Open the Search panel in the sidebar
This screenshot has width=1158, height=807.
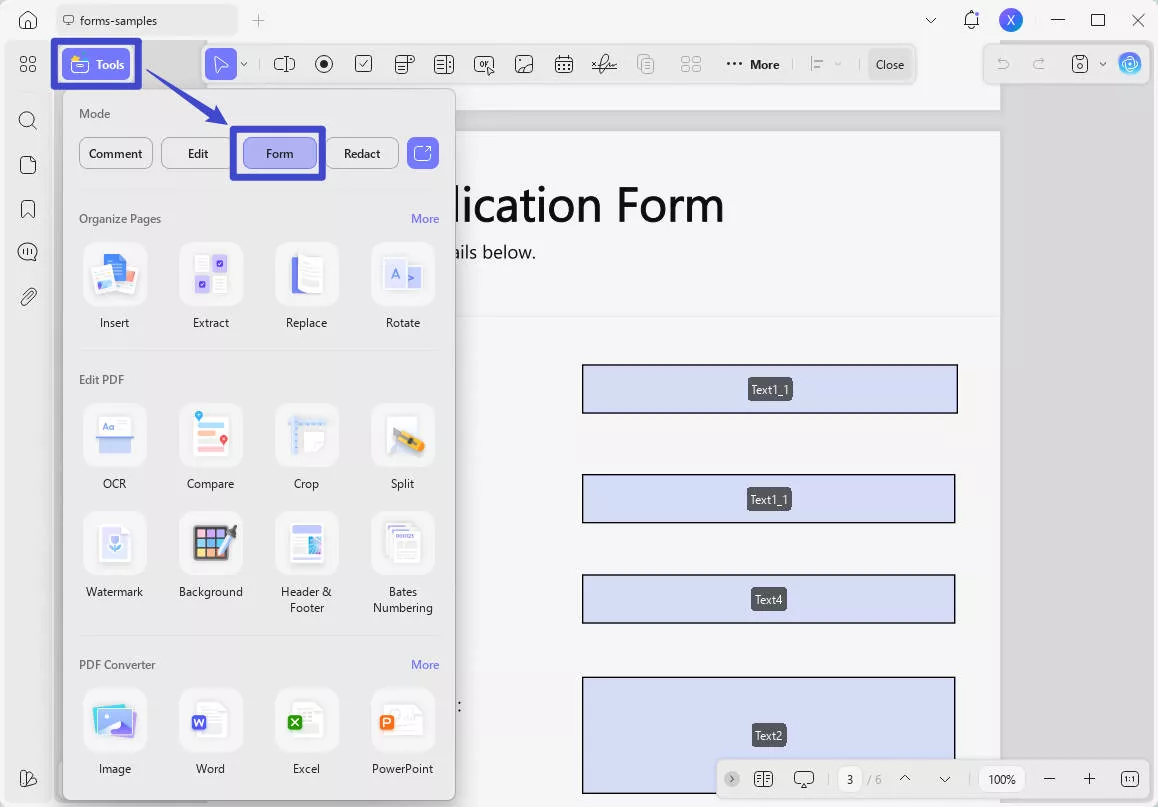[27, 120]
